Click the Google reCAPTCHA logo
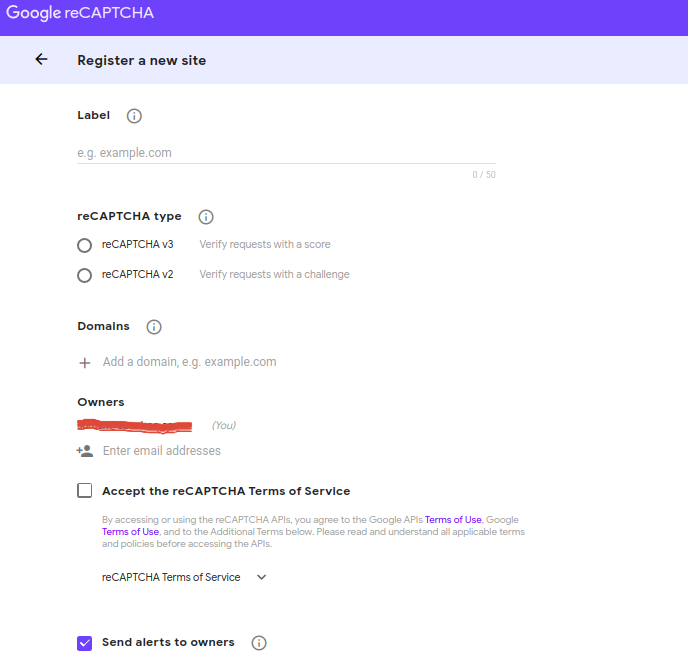688x656 pixels. [80, 14]
